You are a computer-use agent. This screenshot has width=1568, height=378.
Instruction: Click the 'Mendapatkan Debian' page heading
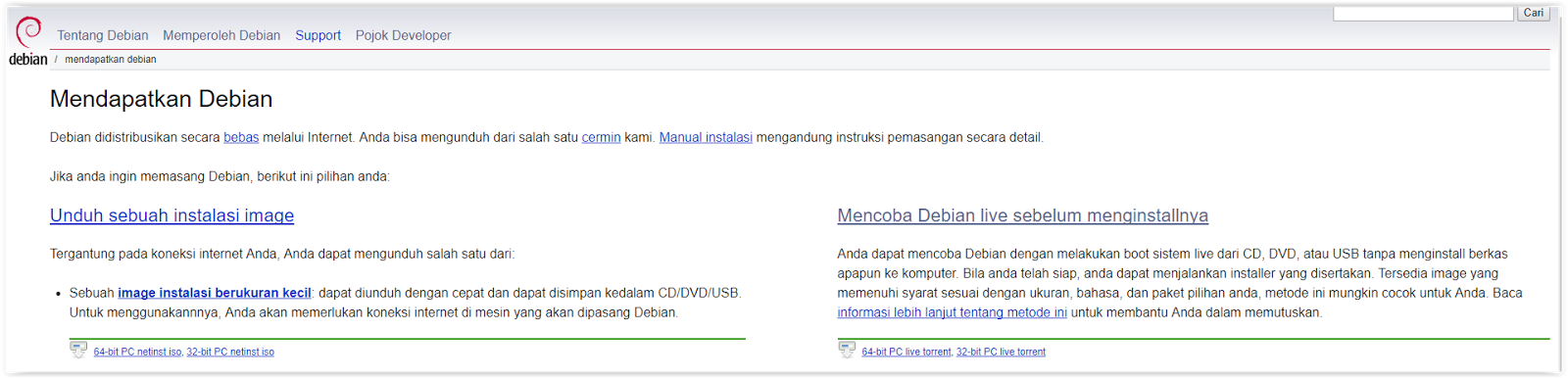coord(162,99)
